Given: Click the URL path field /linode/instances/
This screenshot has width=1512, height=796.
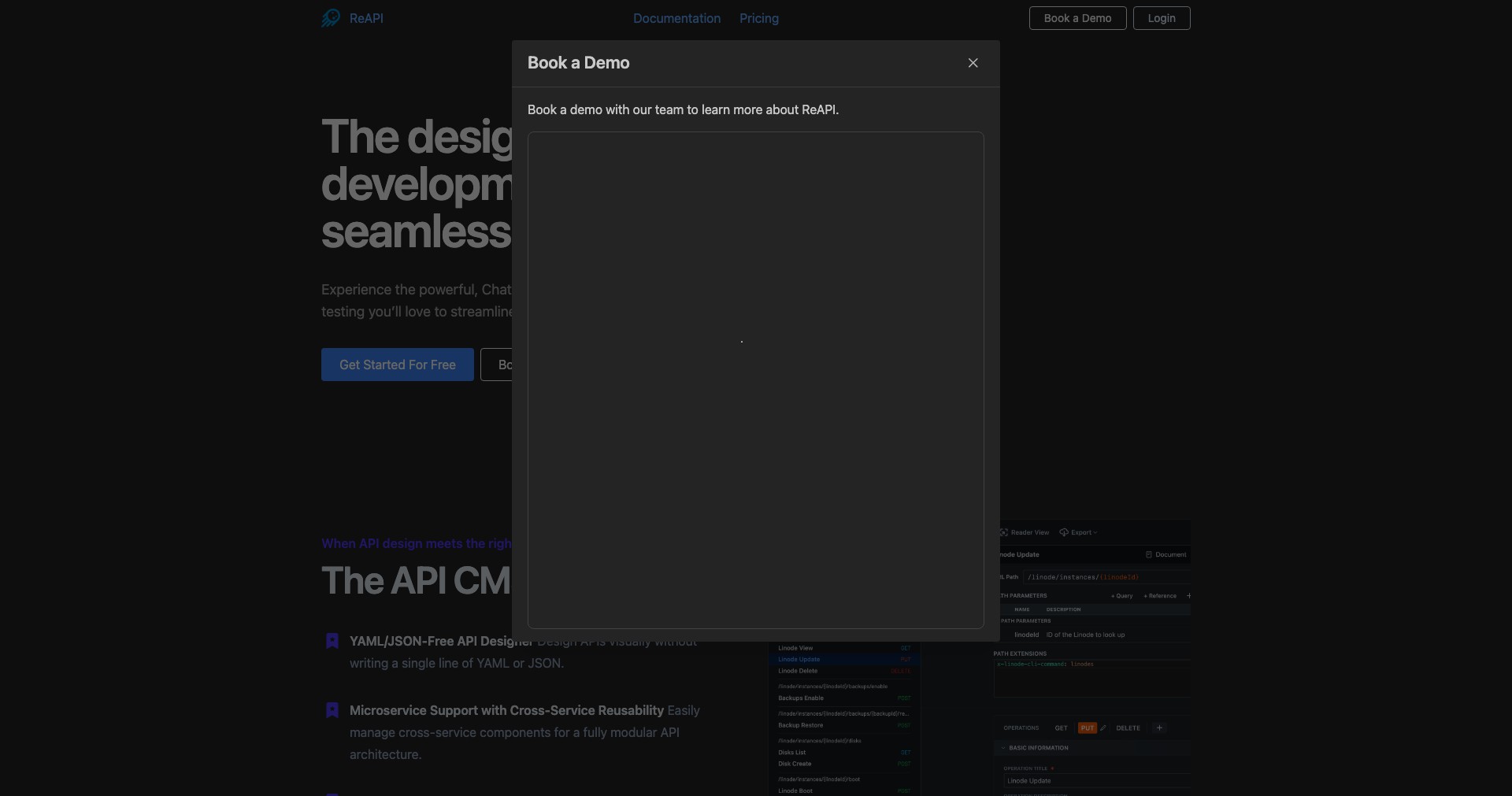Looking at the screenshot, I should point(1106,577).
